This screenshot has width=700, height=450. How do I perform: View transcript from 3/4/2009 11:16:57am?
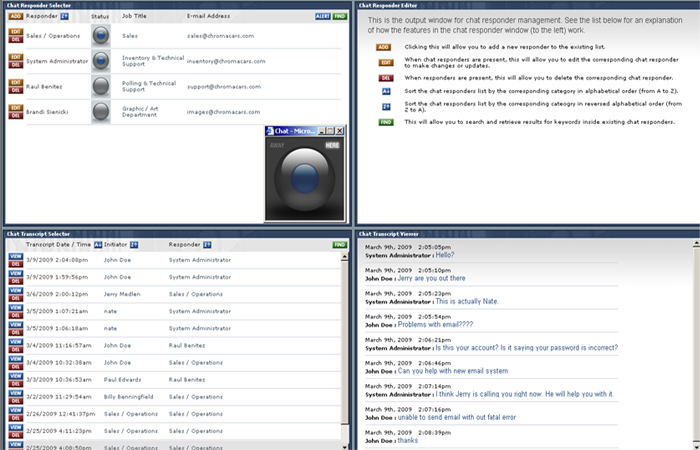click(16, 342)
